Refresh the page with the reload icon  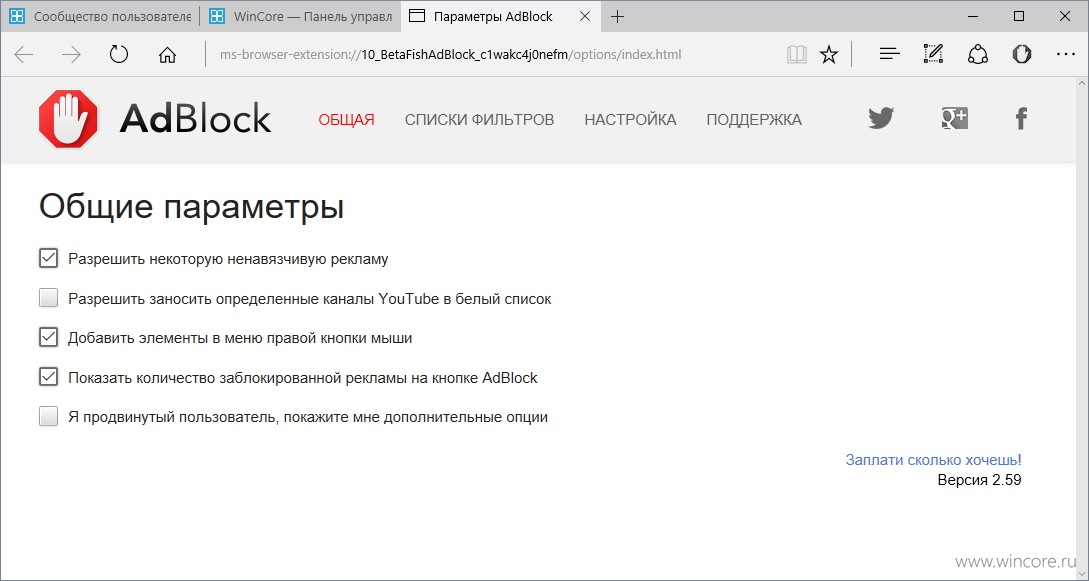point(119,54)
